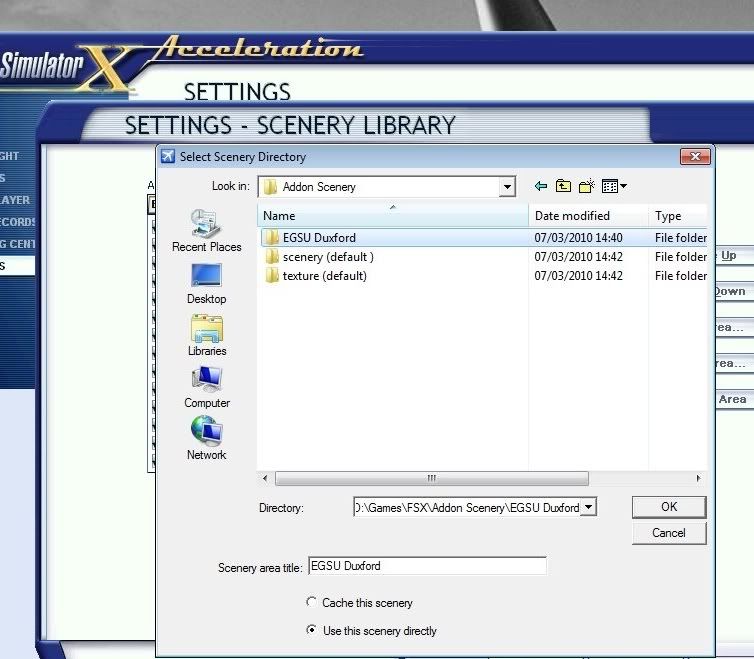Click scenery (default) folder name
This screenshot has height=659, width=754.
328,257
